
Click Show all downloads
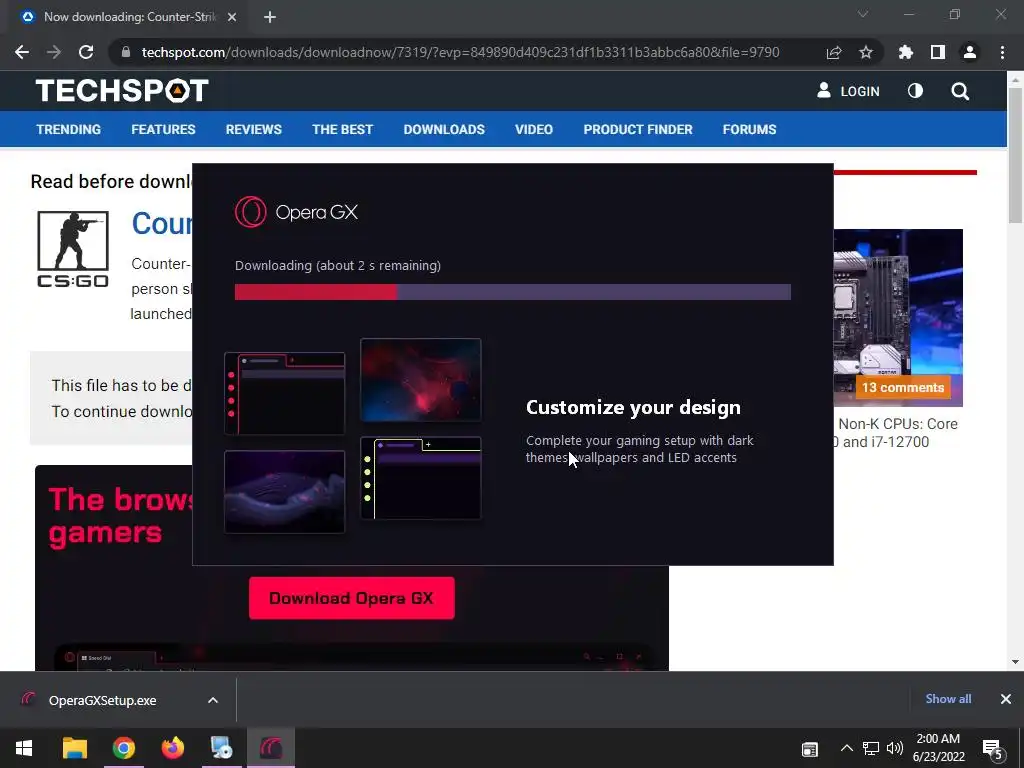(948, 699)
